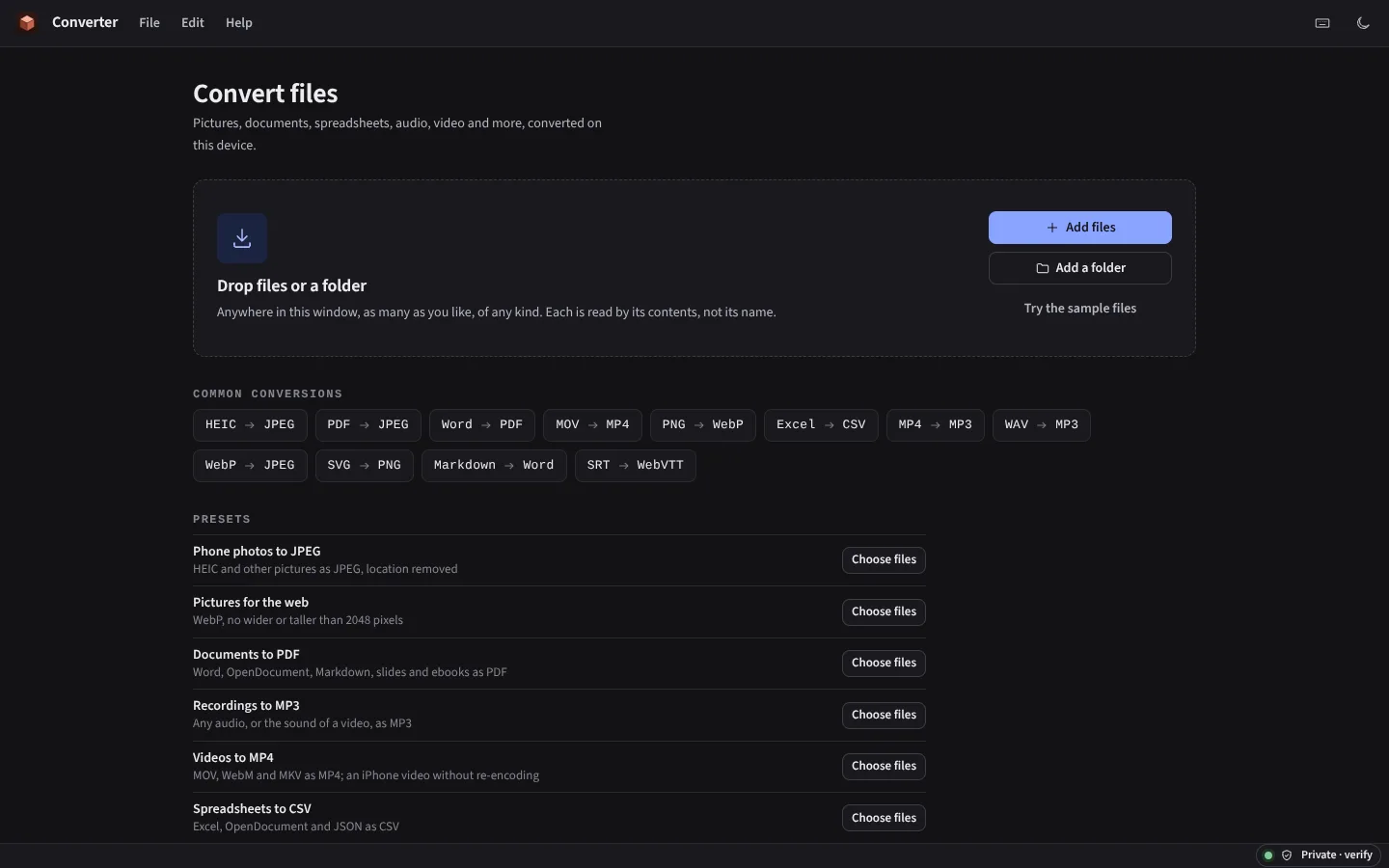Click the shield icon beside Private · verify
Screen dimensions: 1389x868
pos(1287,855)
